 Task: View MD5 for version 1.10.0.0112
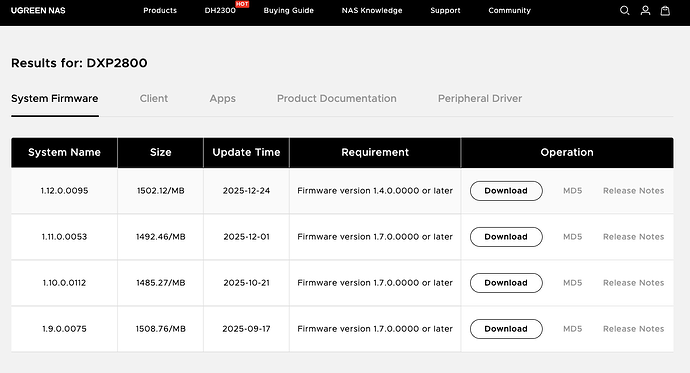[x=573, y=283]
